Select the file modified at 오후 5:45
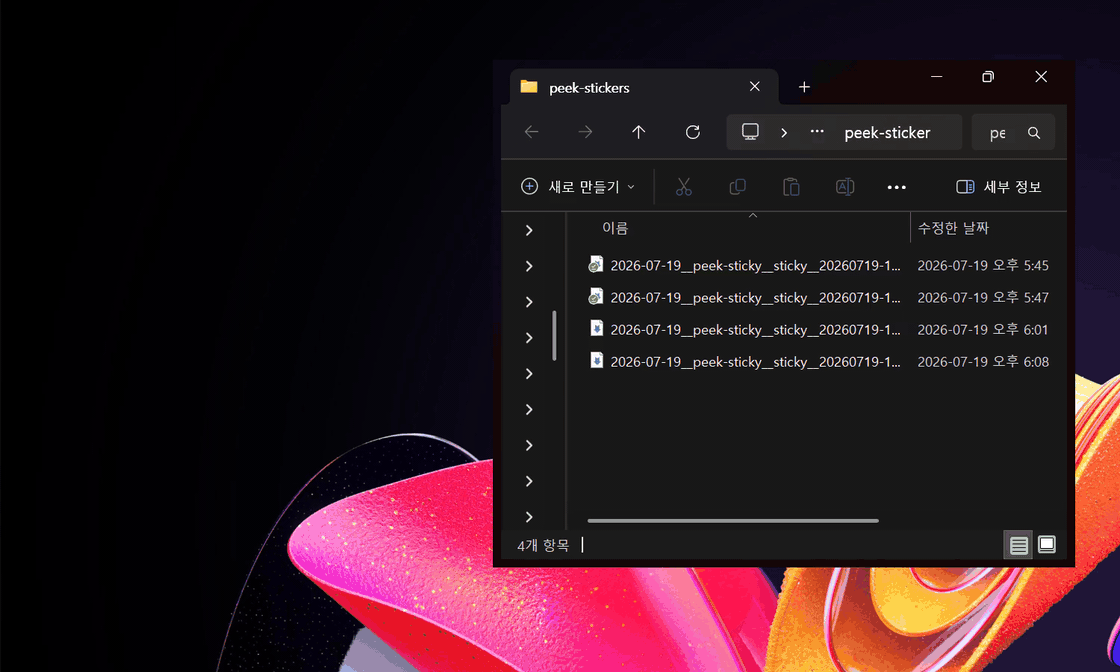 point(818,265)
